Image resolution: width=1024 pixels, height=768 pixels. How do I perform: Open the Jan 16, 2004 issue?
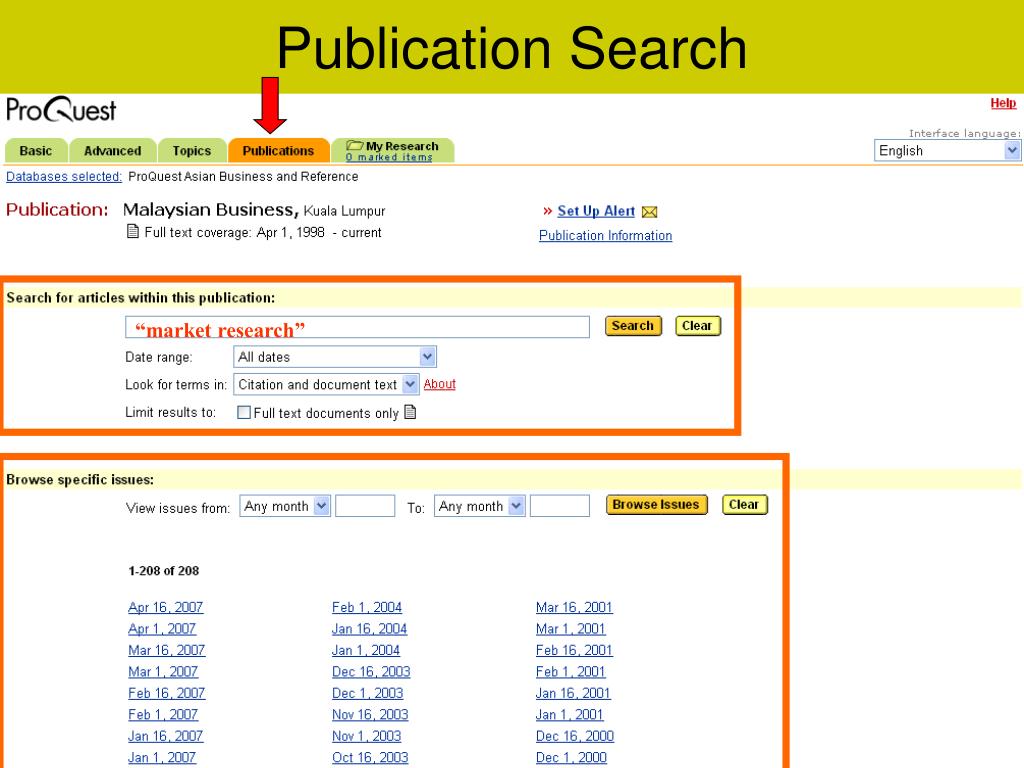(370, 629)
